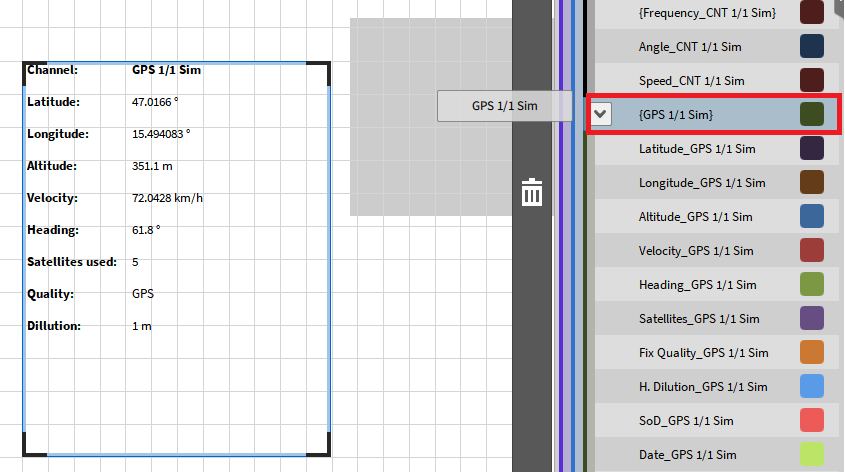This screenshot has height=472, width=845.
Task: Select Speed_CNT 1/1 Sim channel
Action: (x=691, y=81)
